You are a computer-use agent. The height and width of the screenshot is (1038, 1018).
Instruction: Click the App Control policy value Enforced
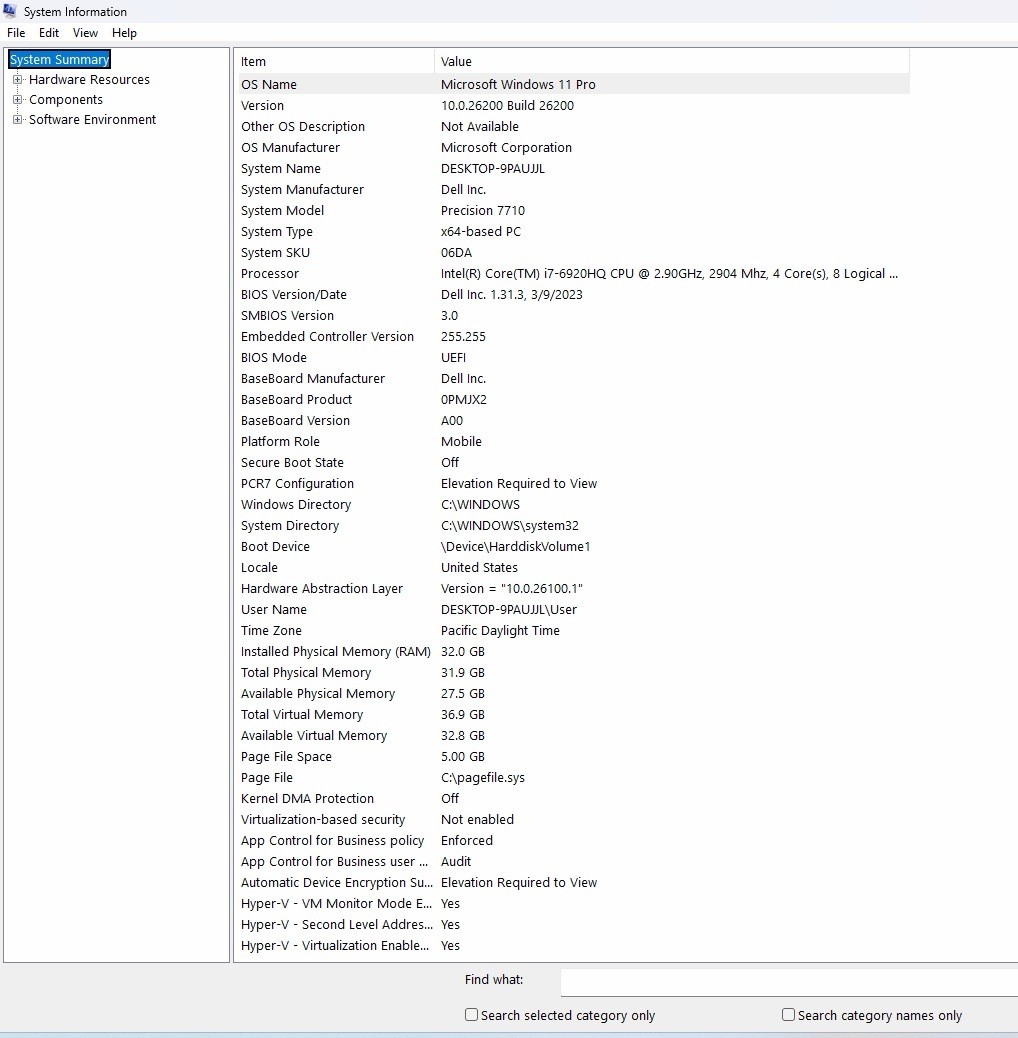467,841
